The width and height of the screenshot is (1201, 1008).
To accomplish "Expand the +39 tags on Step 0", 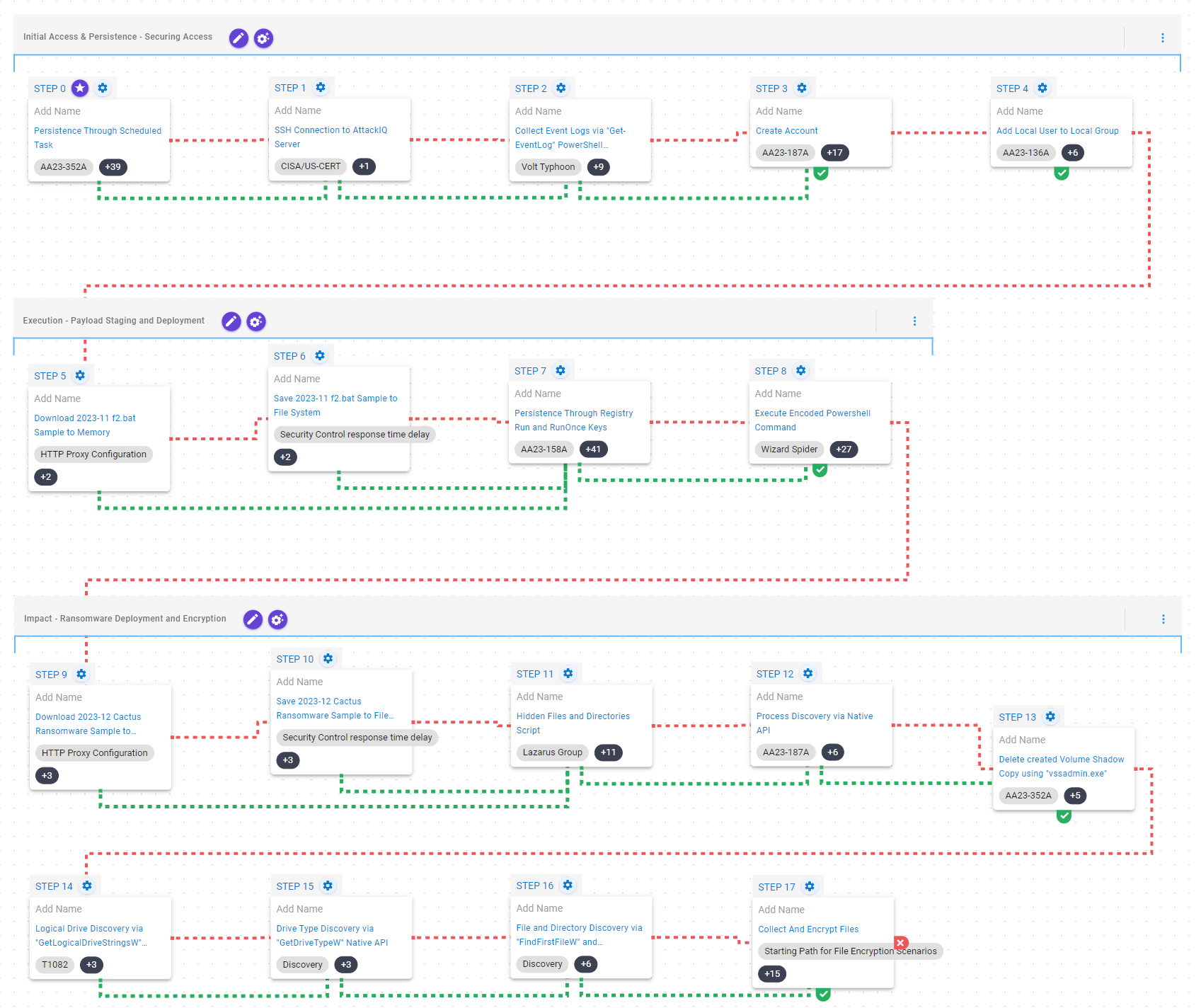I will 113,167.
